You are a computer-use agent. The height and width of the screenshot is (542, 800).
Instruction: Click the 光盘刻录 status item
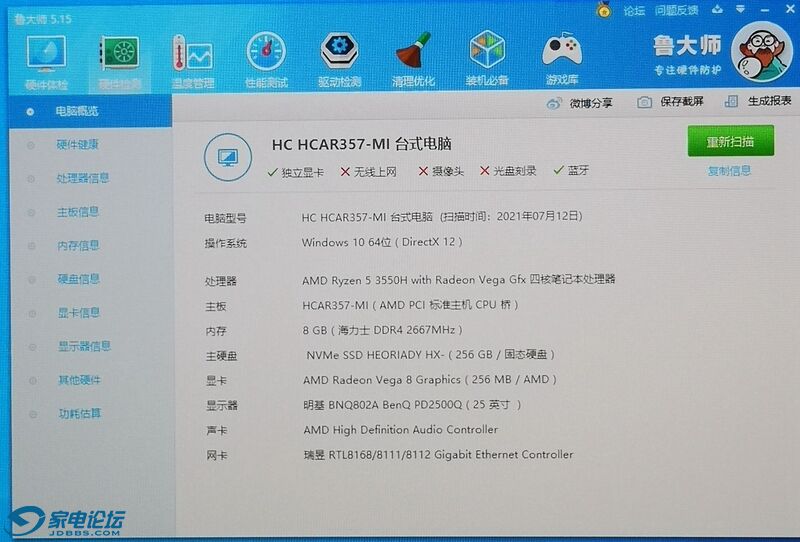click(508, 171)
